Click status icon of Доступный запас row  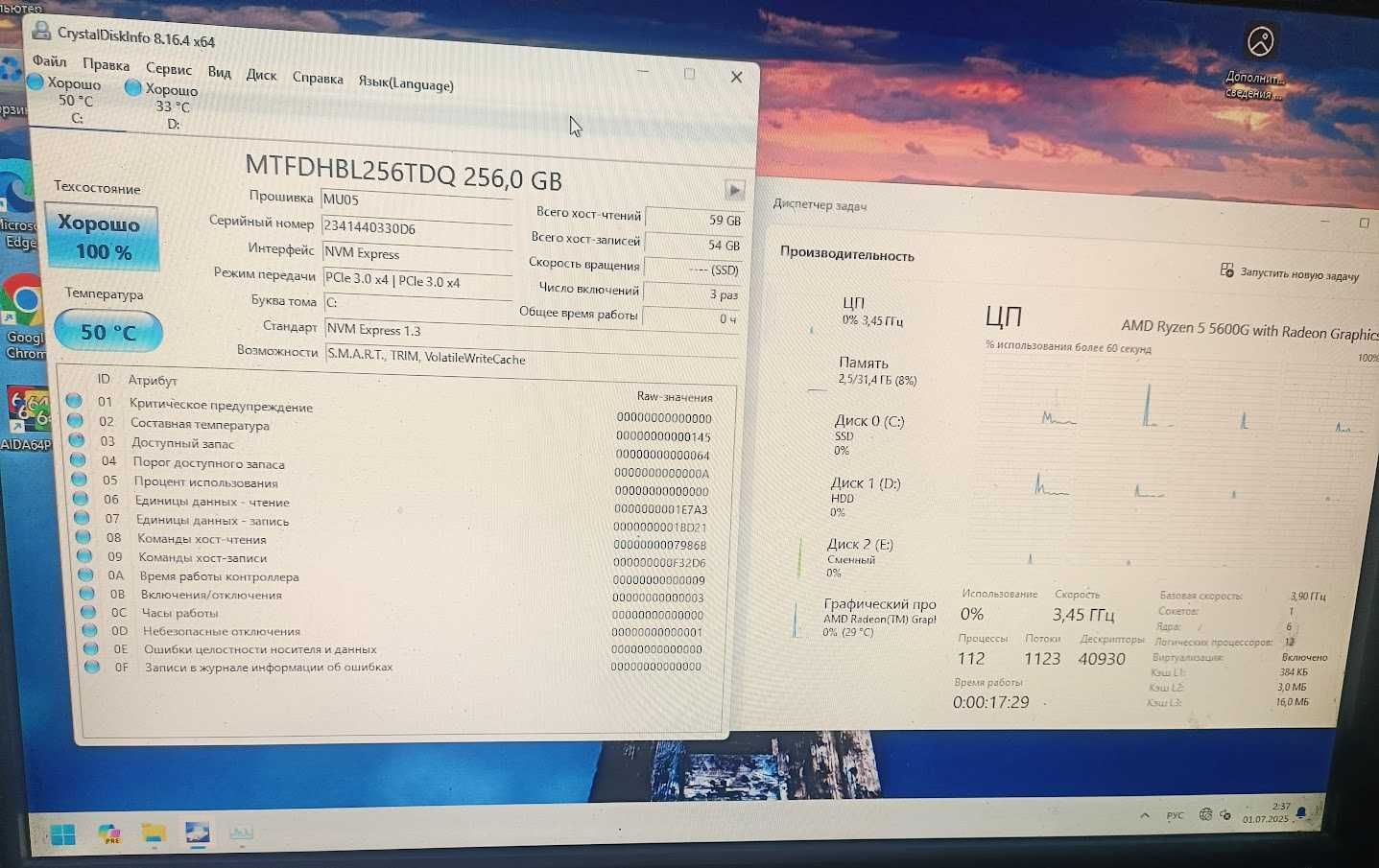(x=77, y=440)
